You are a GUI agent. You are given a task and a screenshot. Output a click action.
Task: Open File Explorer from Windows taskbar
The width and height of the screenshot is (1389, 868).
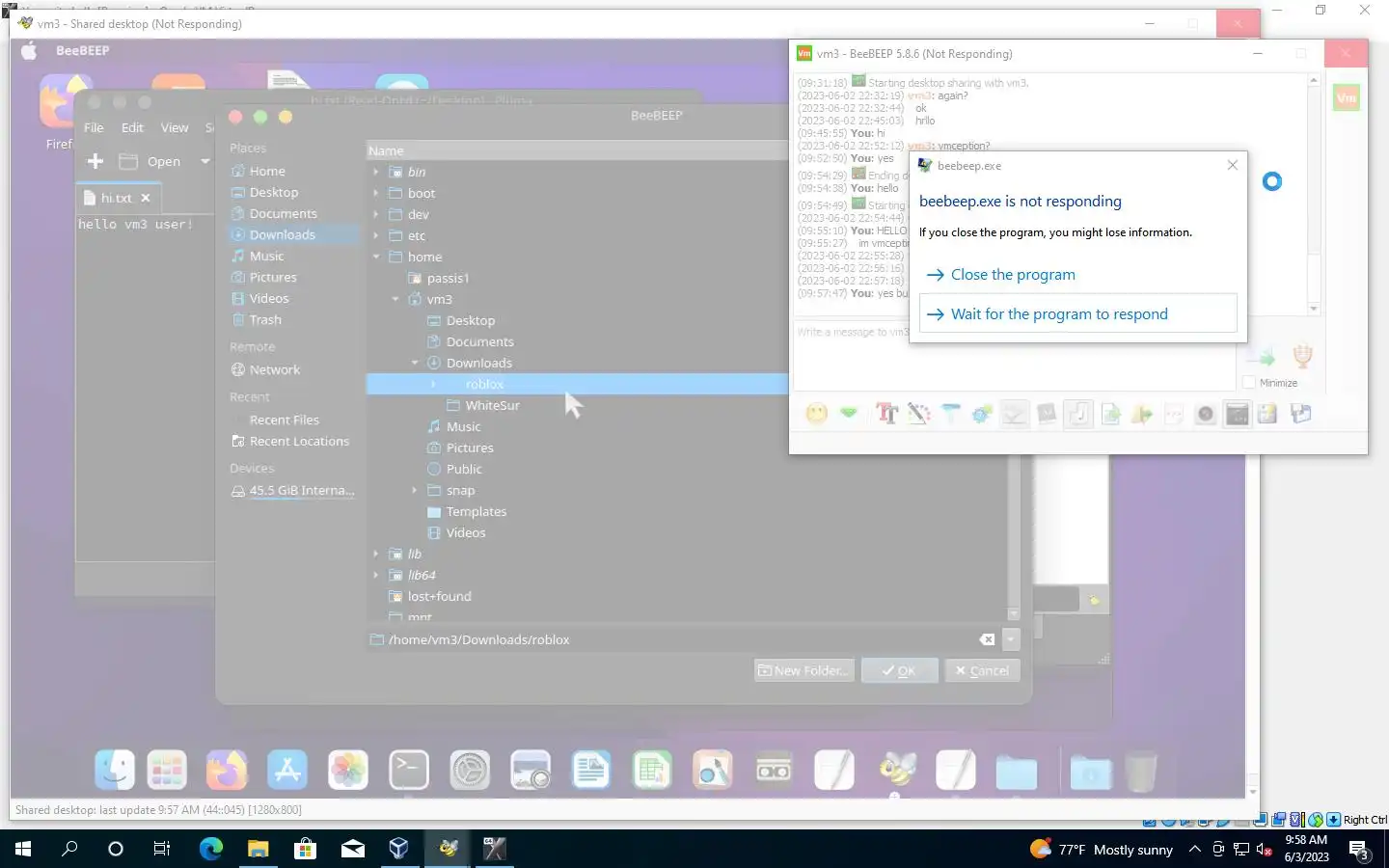(x=258, y=849)
